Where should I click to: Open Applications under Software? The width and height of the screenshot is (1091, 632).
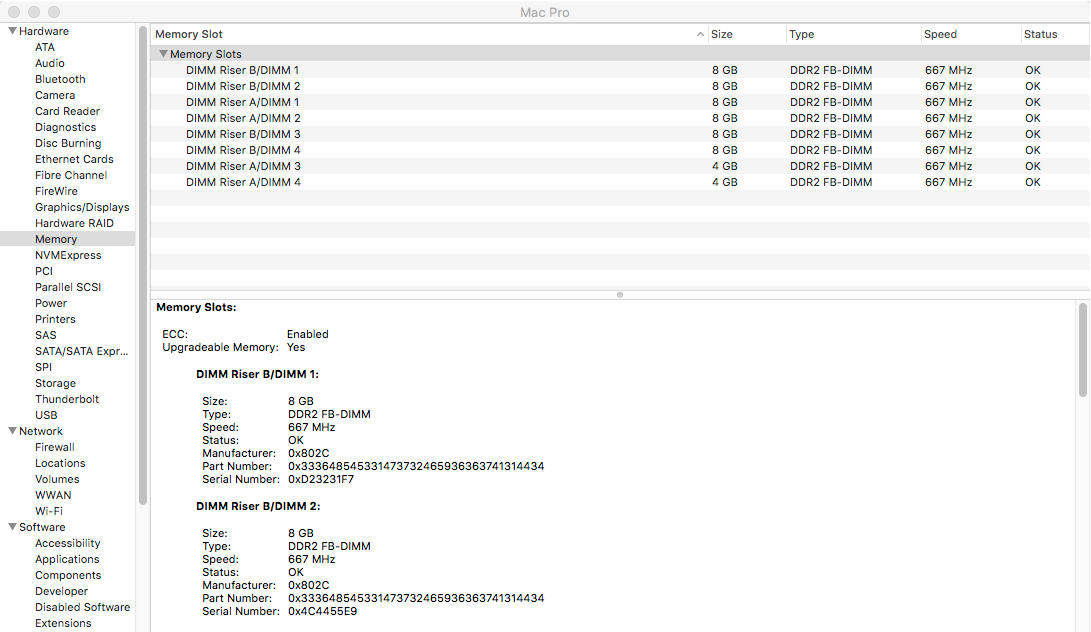point(67,559)
